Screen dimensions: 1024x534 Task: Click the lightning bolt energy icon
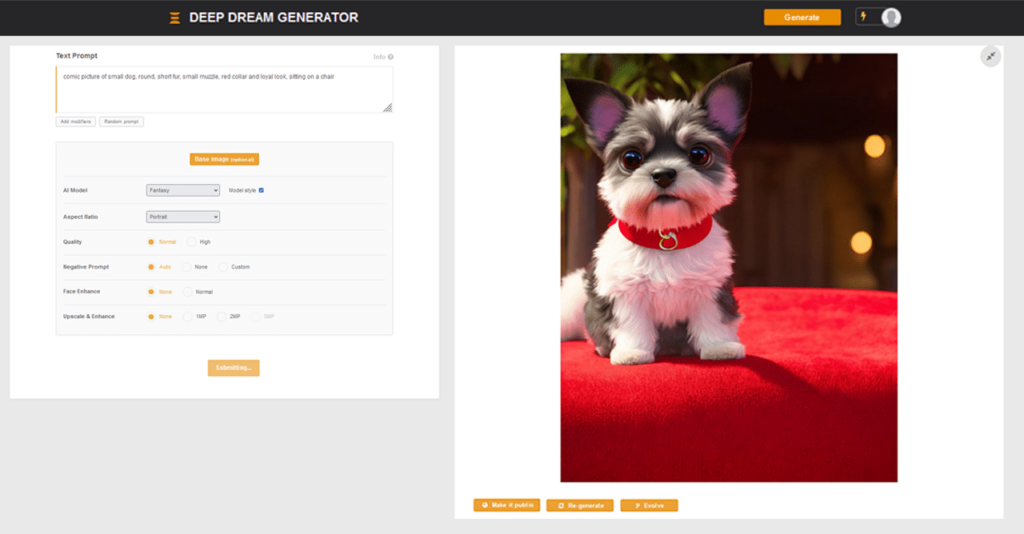863,17
